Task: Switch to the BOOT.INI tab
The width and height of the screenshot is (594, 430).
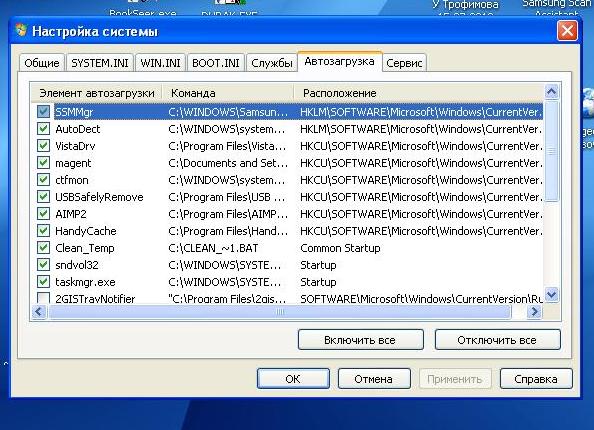Action: (x=216, y=63)
